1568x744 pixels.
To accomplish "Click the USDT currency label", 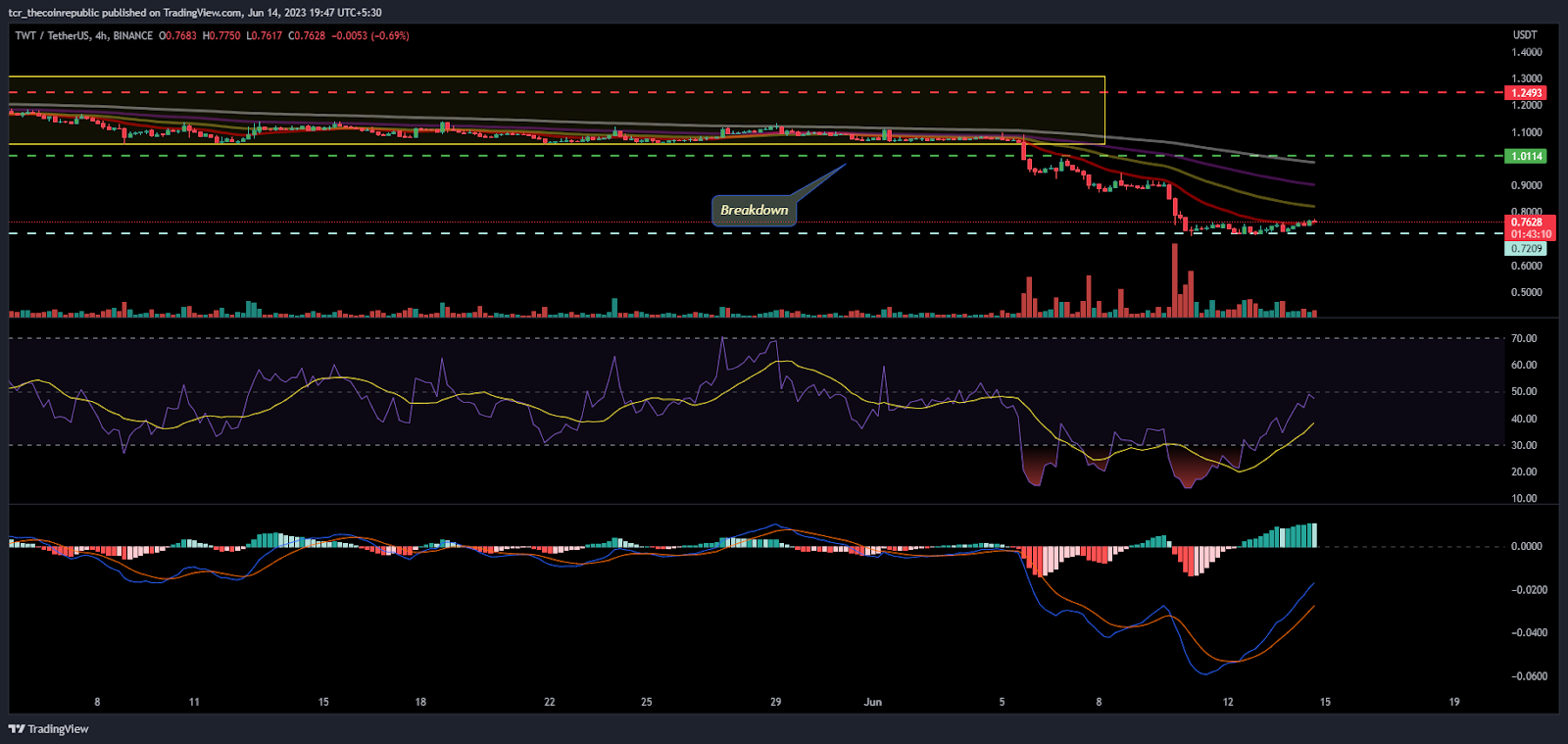I will pos(1526,35).
